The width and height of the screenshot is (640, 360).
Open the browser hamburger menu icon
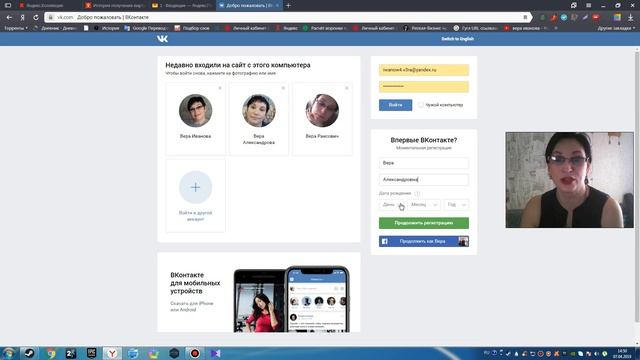[x=588, y=5]
